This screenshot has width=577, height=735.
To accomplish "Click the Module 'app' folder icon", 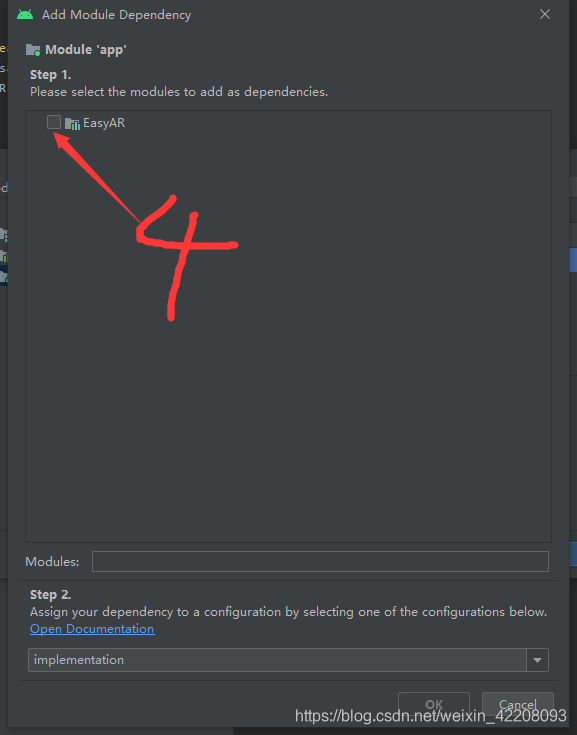I will 33,50.
